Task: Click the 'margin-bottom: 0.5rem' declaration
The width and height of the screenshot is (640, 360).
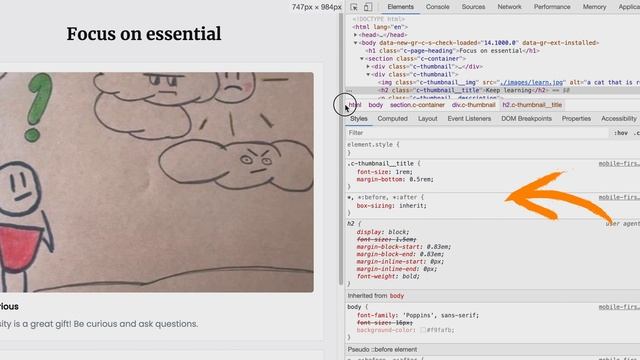Action: pyautogui.click(x=395, y=180)
